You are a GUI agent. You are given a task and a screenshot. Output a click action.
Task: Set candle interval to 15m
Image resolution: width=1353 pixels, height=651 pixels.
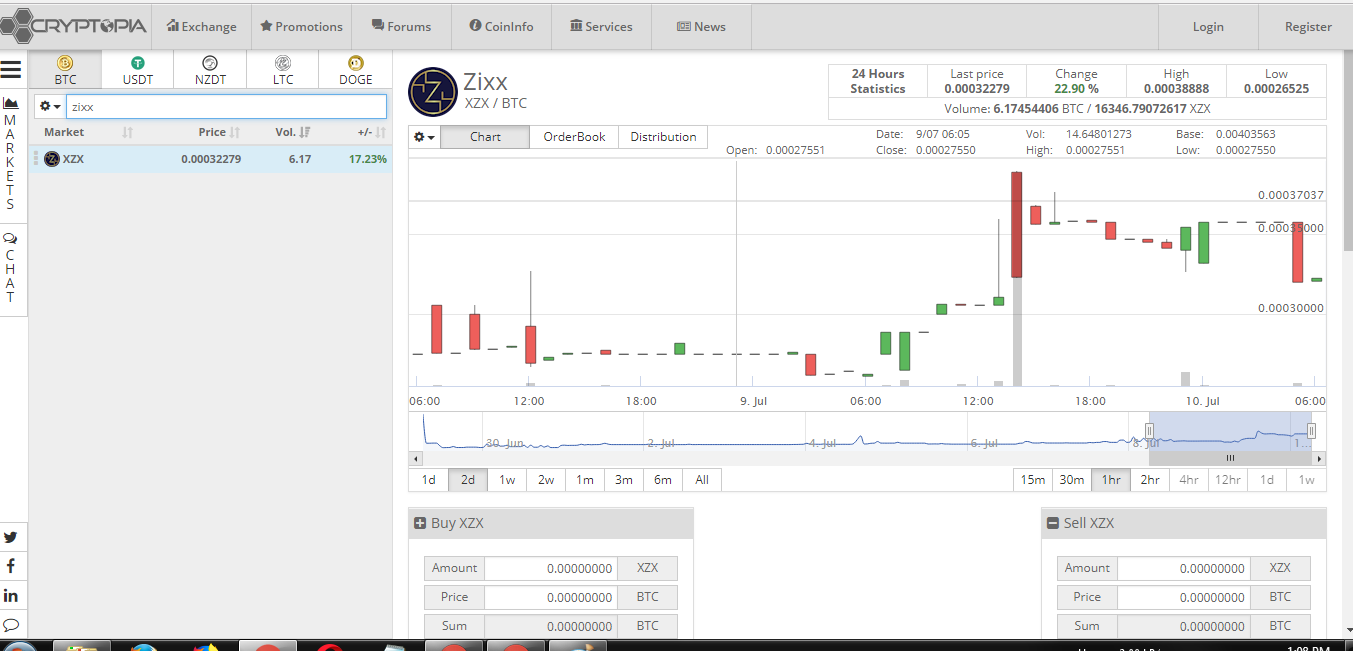(x=1033, y=480)
